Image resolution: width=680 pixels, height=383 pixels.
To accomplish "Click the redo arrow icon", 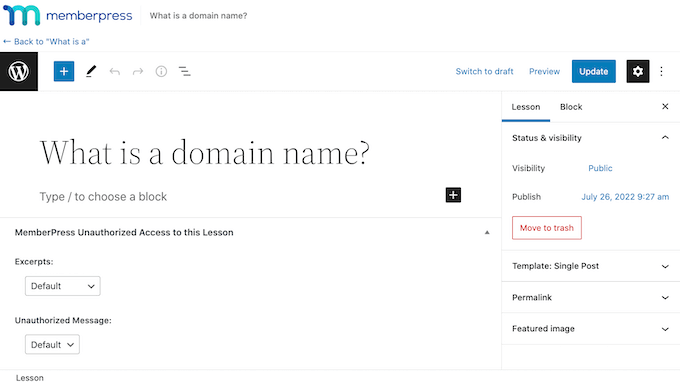I will pos(138,72).
